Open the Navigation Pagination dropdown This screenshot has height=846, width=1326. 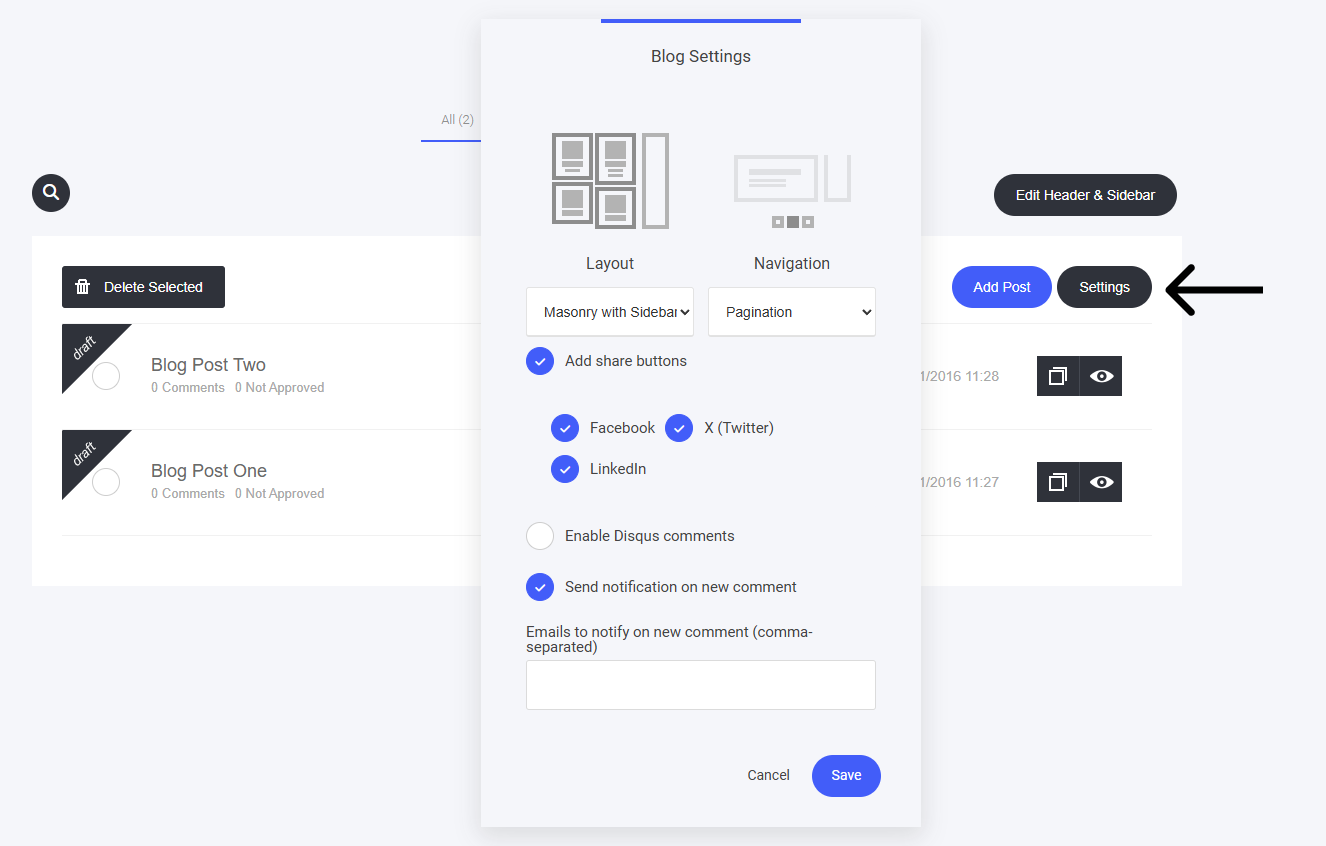[x=792, y=312]
